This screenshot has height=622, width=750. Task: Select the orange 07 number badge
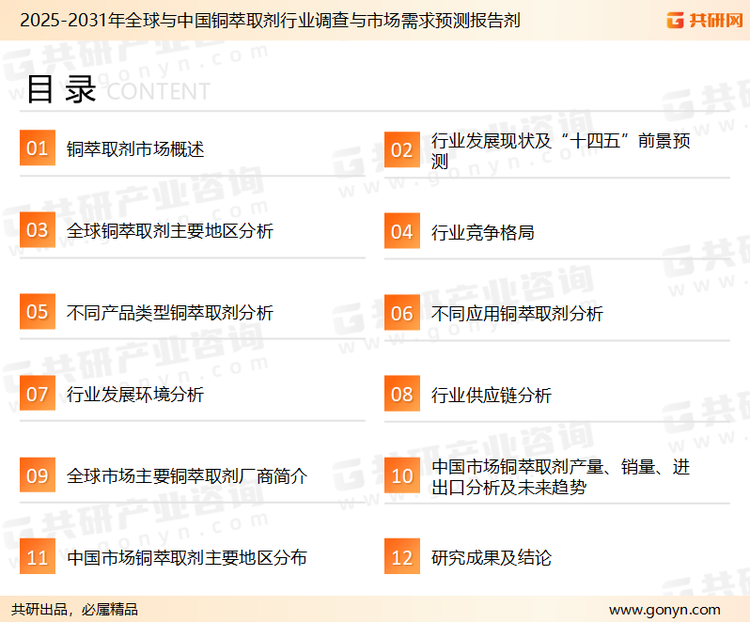point(37,393)
